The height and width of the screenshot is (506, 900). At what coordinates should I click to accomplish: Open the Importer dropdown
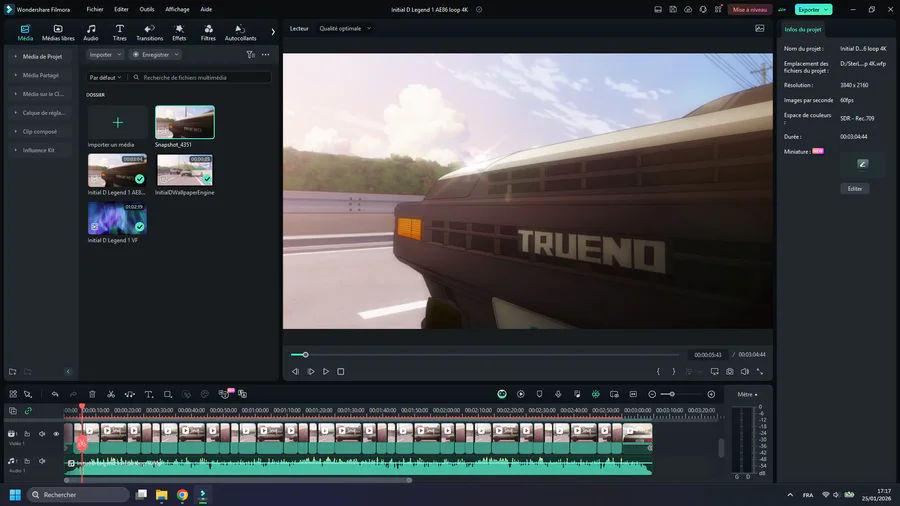(x=103, y=55)
